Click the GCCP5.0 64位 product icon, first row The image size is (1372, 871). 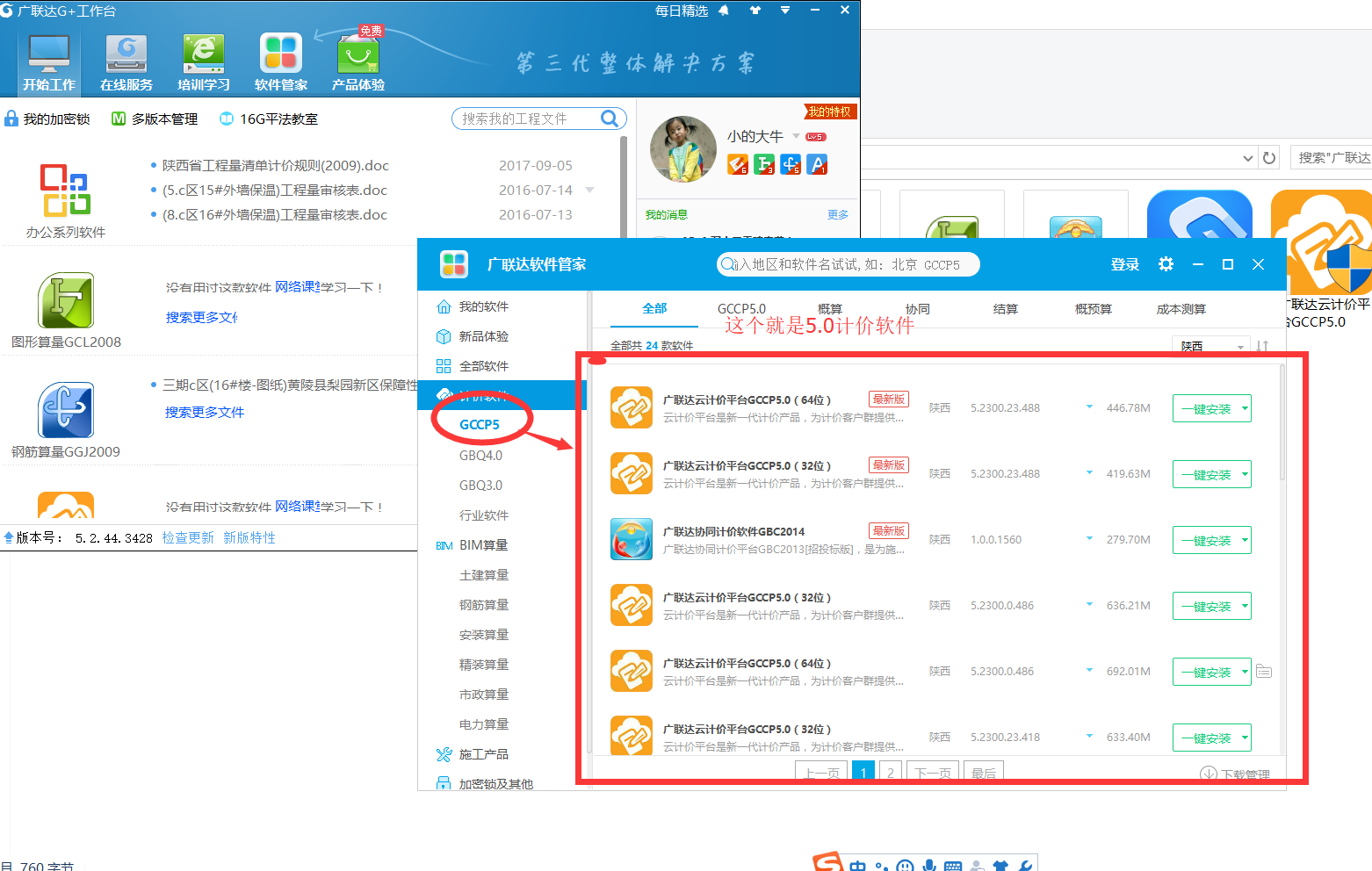[632, 407]
